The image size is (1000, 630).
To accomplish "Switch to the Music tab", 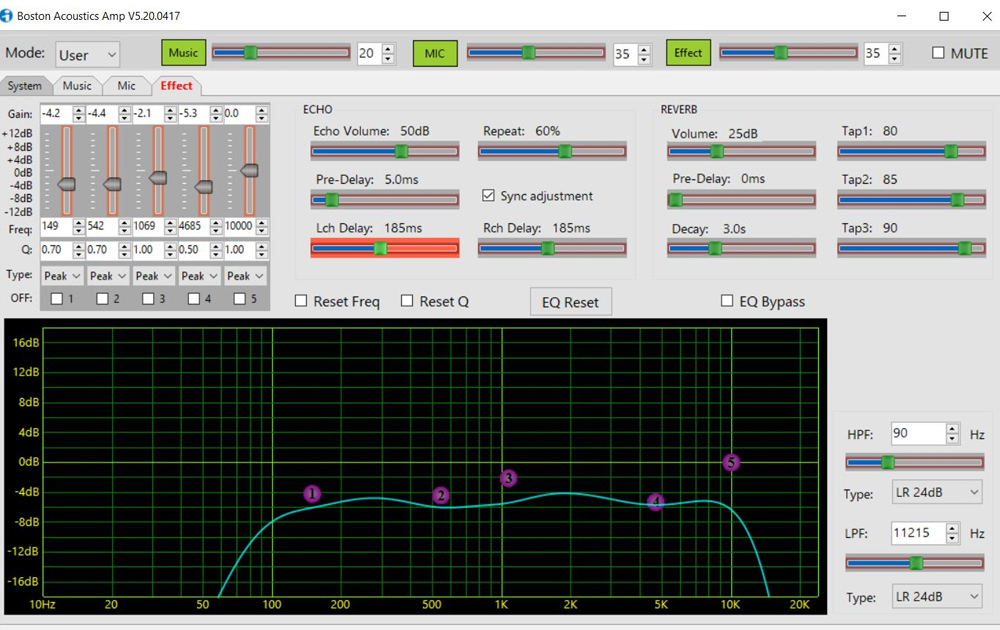I will (x=77, y=85).
